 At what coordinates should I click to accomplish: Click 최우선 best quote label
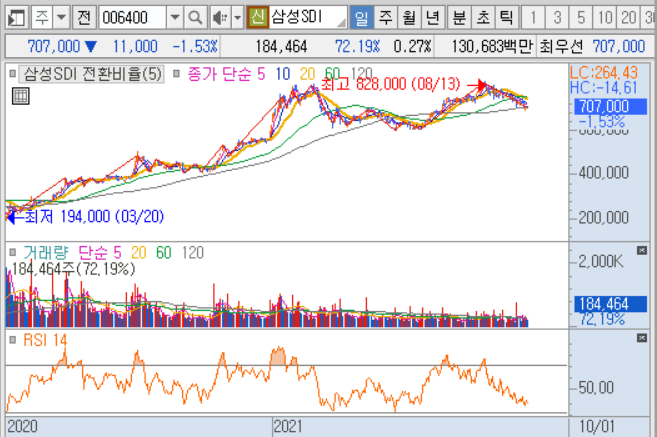point(561,47)
